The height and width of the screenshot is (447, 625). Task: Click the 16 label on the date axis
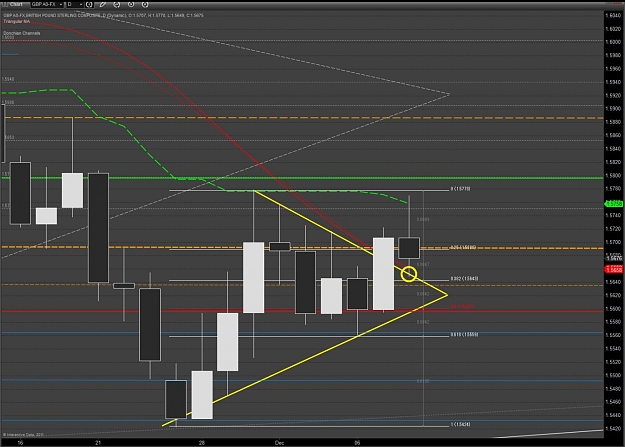[x=20, y=443]
